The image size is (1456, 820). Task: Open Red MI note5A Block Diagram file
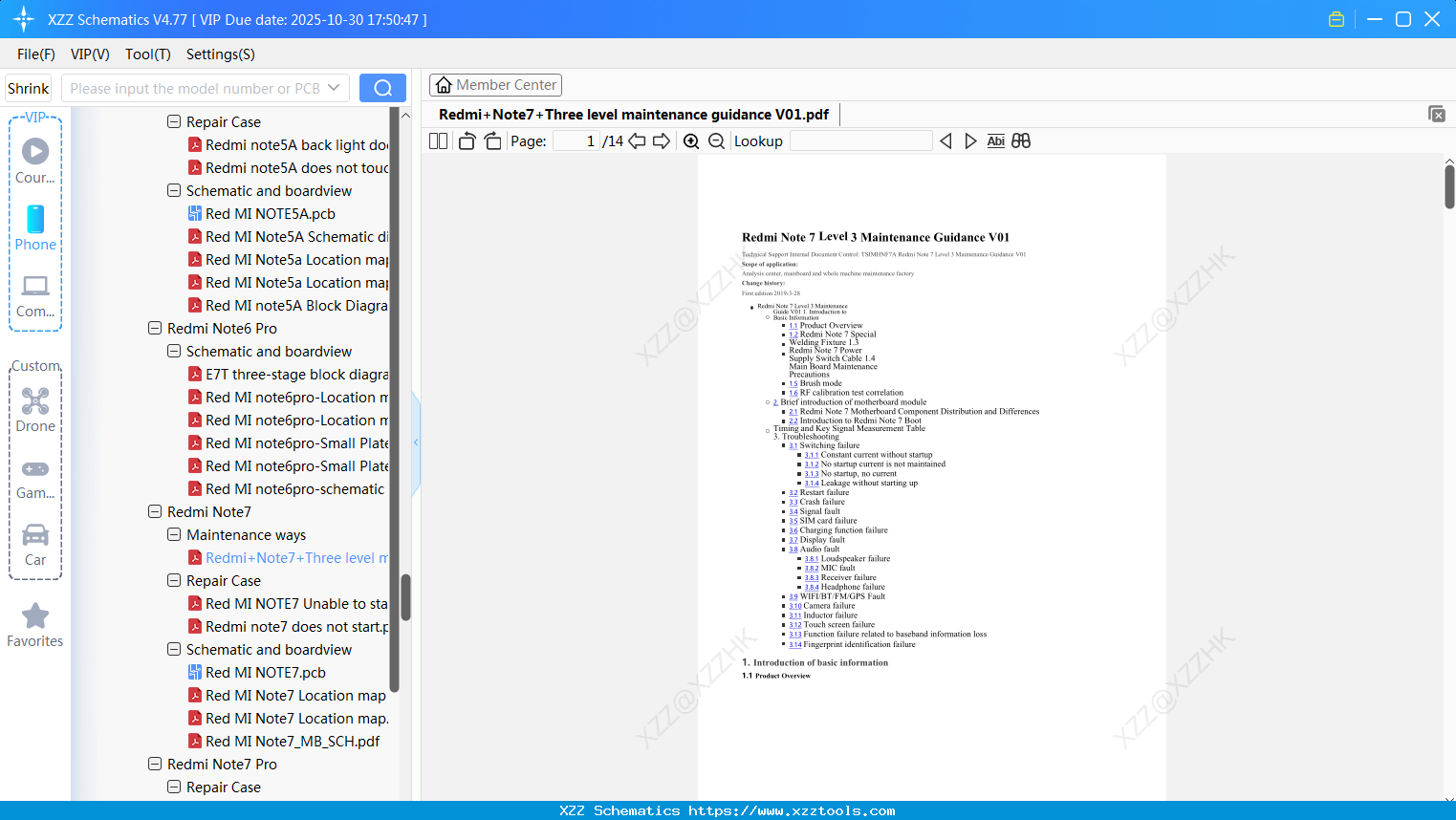[x=288, y=306]
